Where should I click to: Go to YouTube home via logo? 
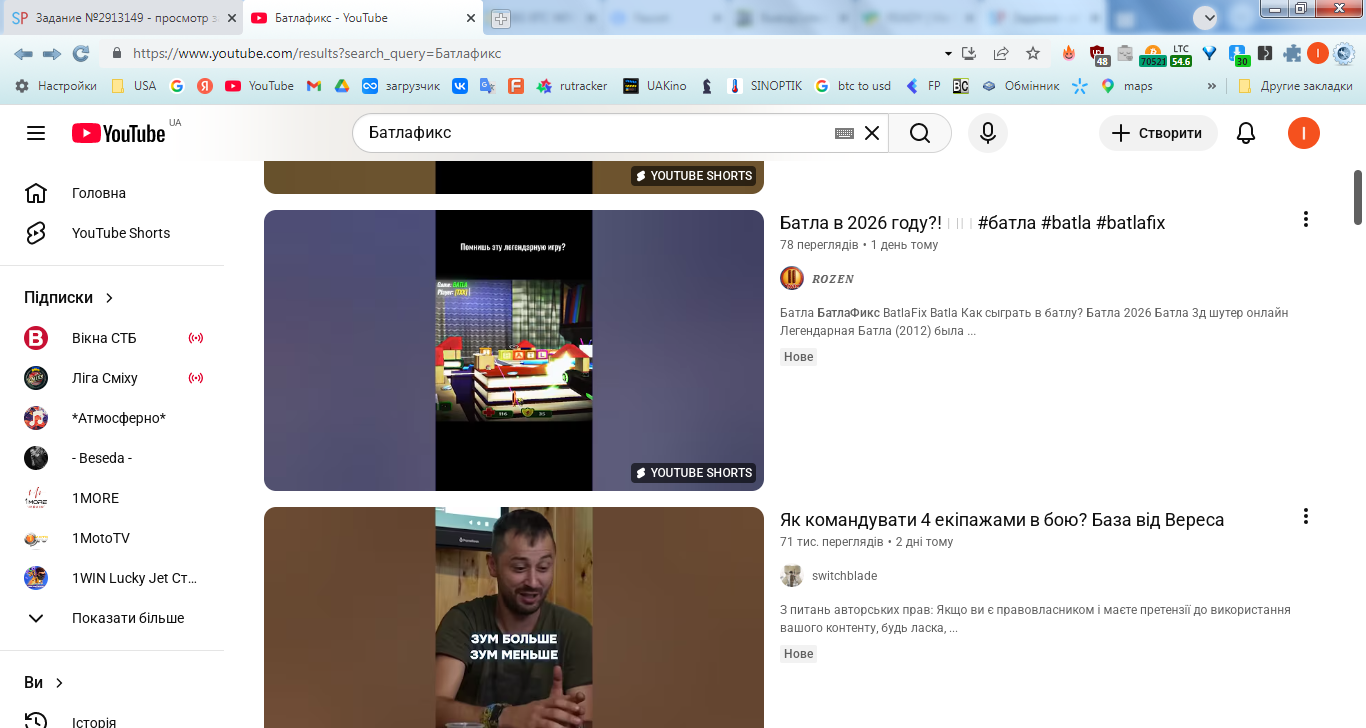(x=119, y=133)
